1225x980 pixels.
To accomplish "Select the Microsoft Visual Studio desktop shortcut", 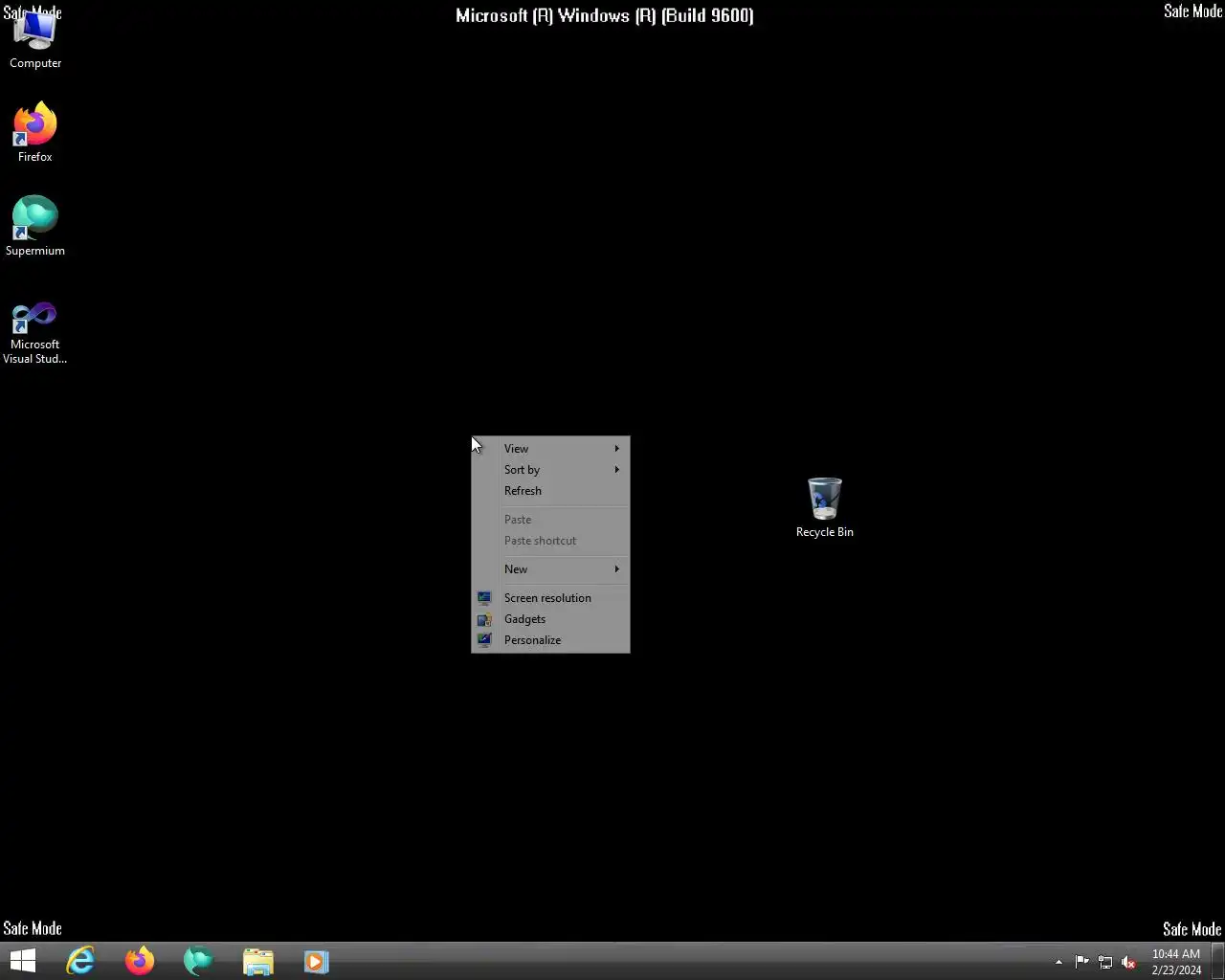I will pyautogui.click(x=35, y=333).
